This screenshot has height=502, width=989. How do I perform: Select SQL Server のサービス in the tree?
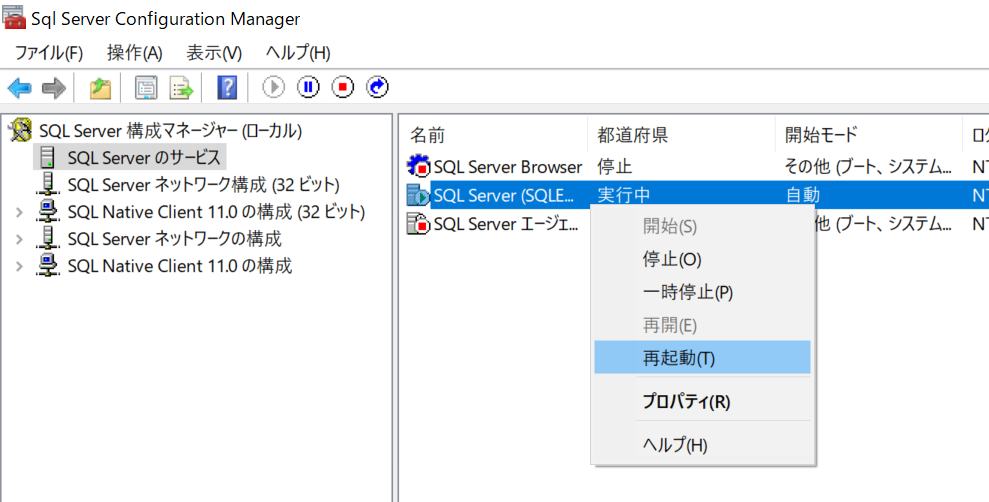tap(144, 157)
